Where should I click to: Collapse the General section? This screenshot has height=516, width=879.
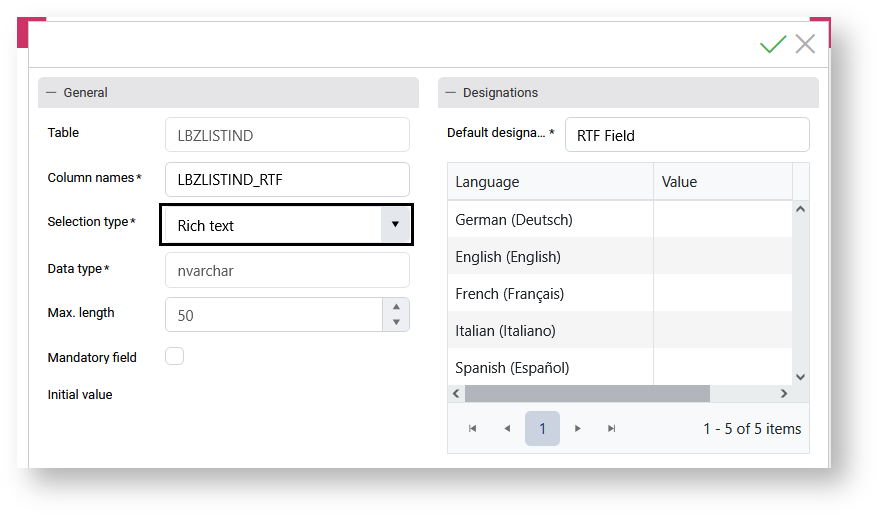(x=52, y=93)
